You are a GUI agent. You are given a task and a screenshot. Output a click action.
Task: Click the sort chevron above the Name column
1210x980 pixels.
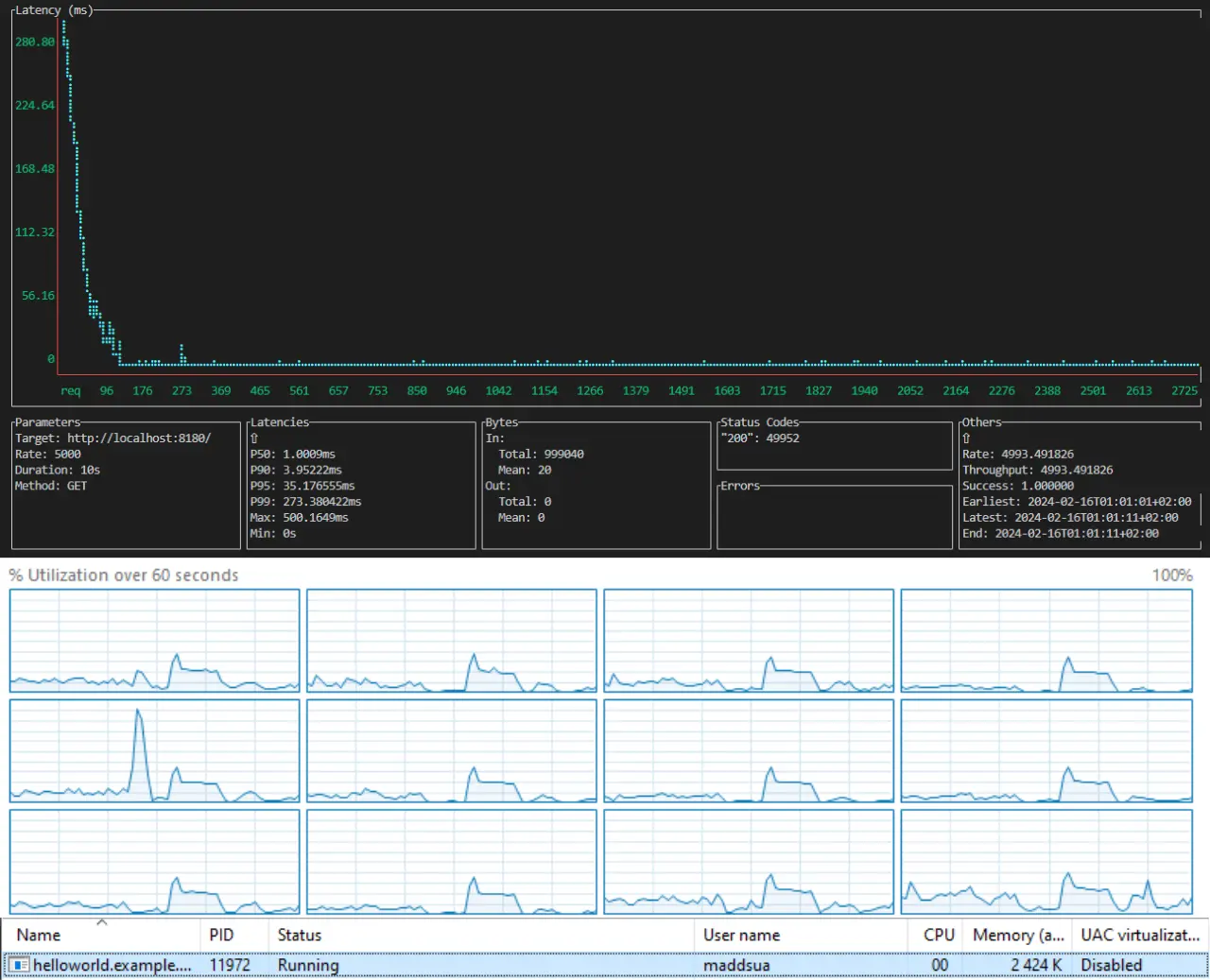(102, 922)
